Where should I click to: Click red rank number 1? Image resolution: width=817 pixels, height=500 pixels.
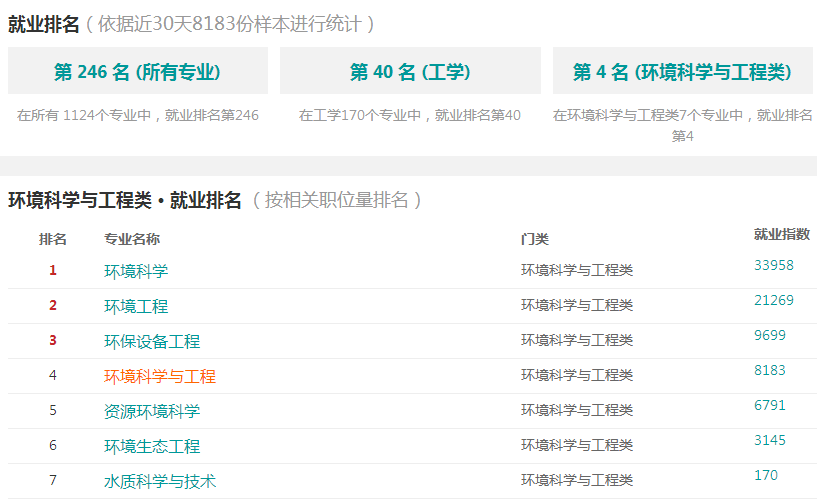[x=53, y=270]
